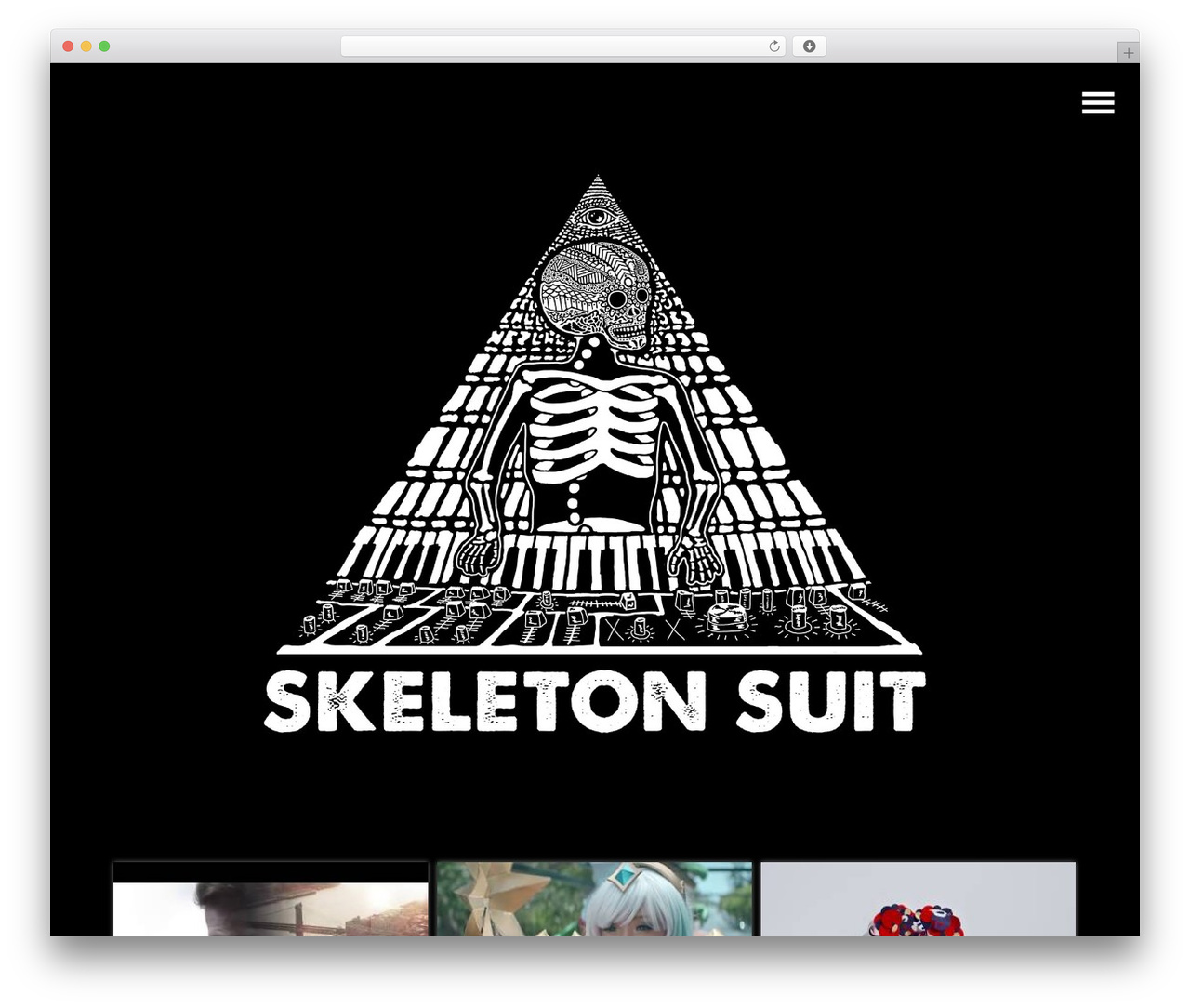Maximize the browser with the green button
Viewport: 1190px width, 1008px height.
pos(104,46)
